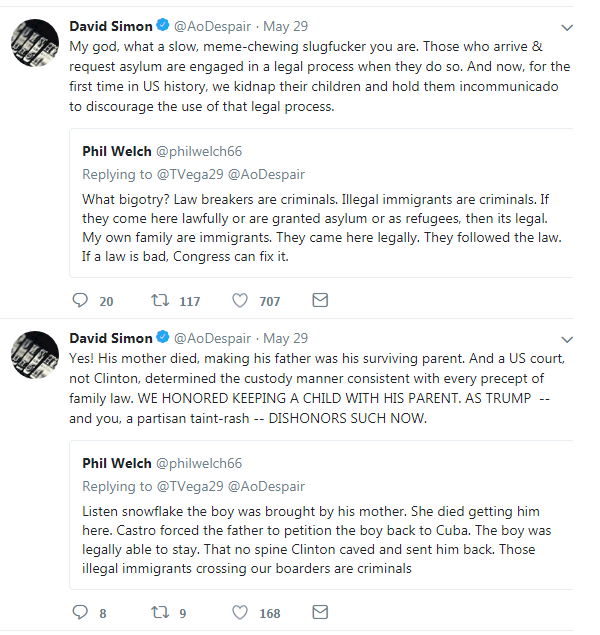
Task: Like the tweet with 168 likes
Action: coord(240,612)
